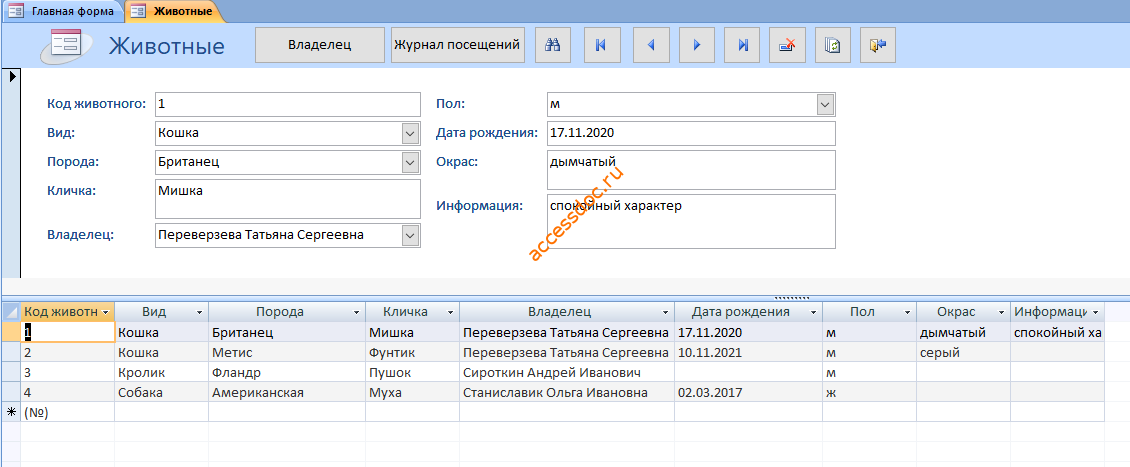
Task: Click the Код животного input field
Action: [288, 104]
